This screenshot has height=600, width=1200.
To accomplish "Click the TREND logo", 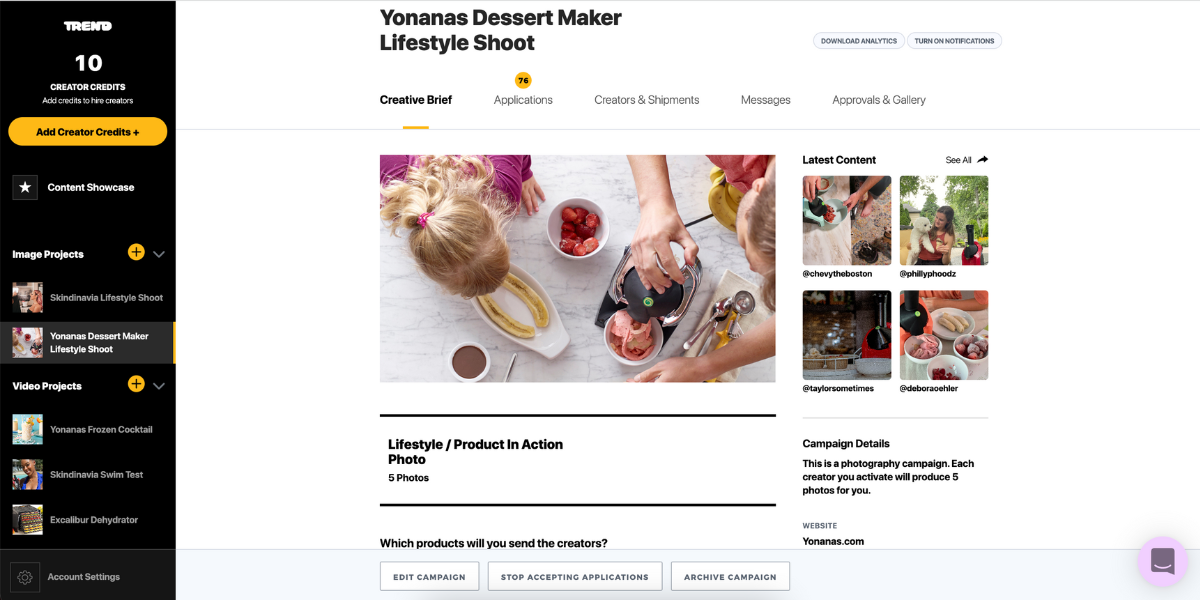I will pyautogui.click(x=88, y=26).
